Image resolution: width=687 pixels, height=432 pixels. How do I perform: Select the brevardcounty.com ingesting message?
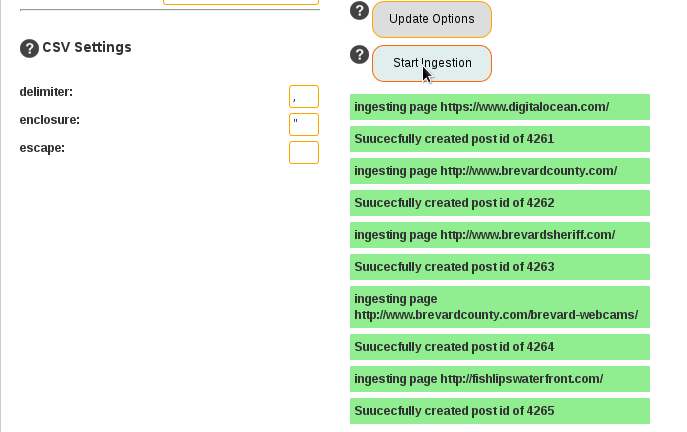coord(499,171)
